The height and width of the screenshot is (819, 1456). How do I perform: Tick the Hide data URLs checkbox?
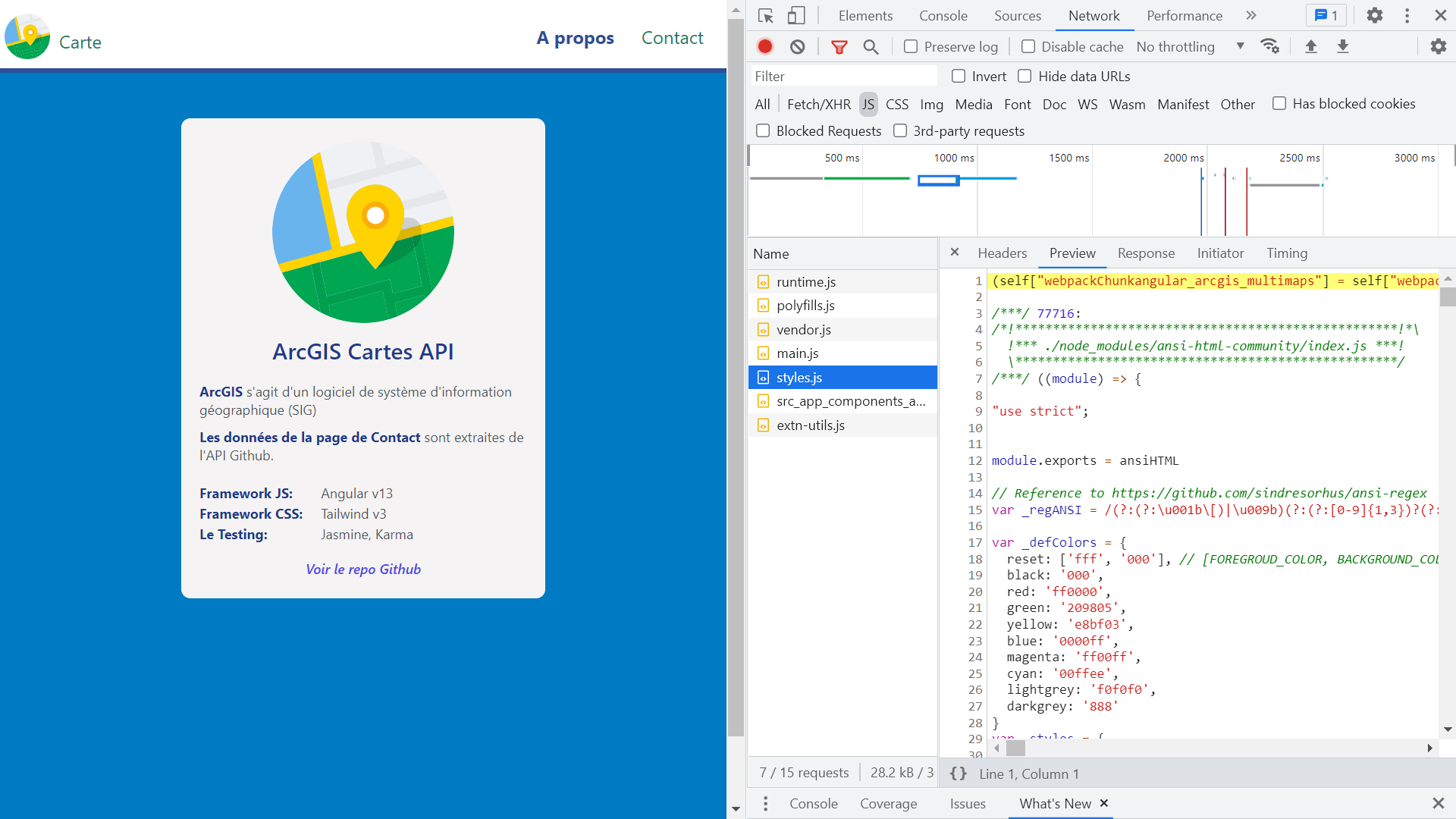[x=1025, y=76]
